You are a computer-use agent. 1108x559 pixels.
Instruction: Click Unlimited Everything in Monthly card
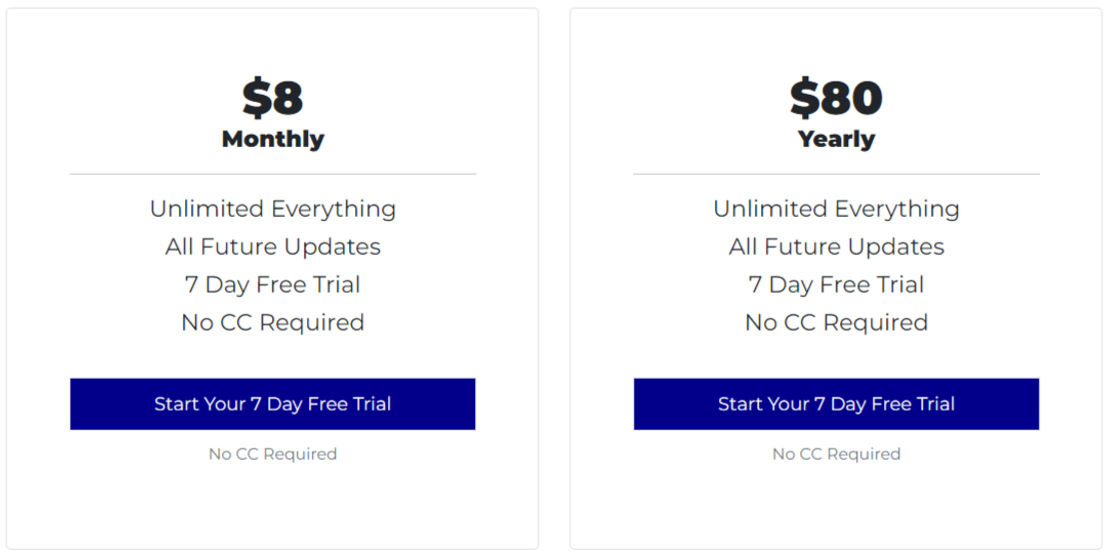pyautogui.click(x=273, y=209)
